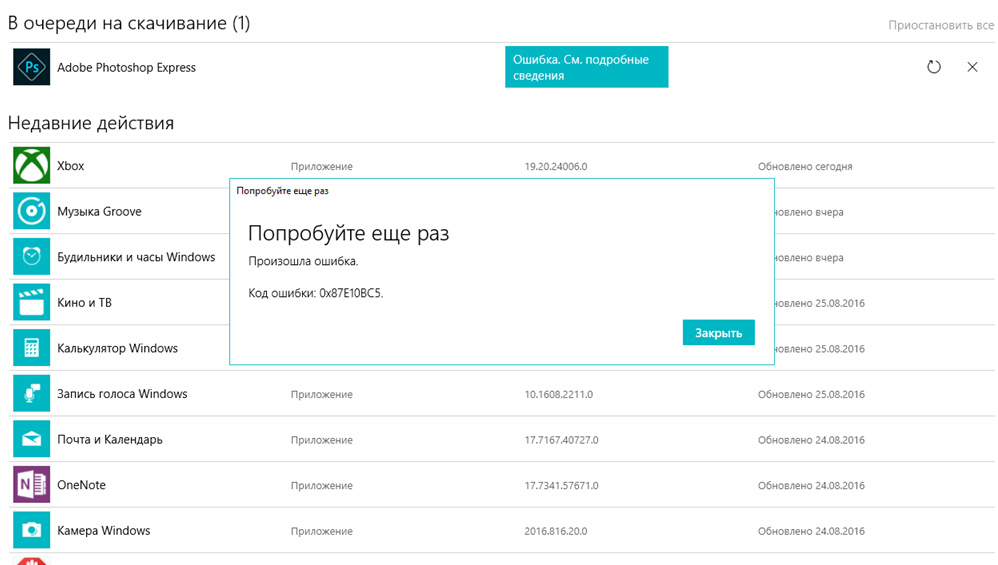
Task: Click error code 0x87E10BC5 text
Action: click(351, 293)
